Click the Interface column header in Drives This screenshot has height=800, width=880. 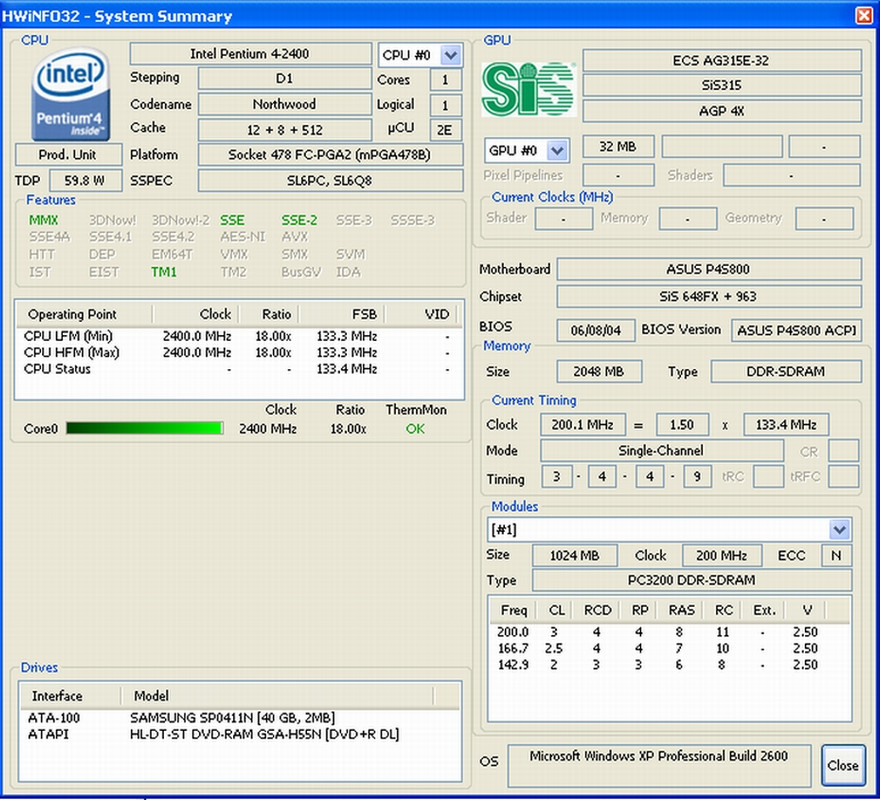click(70, 696)
